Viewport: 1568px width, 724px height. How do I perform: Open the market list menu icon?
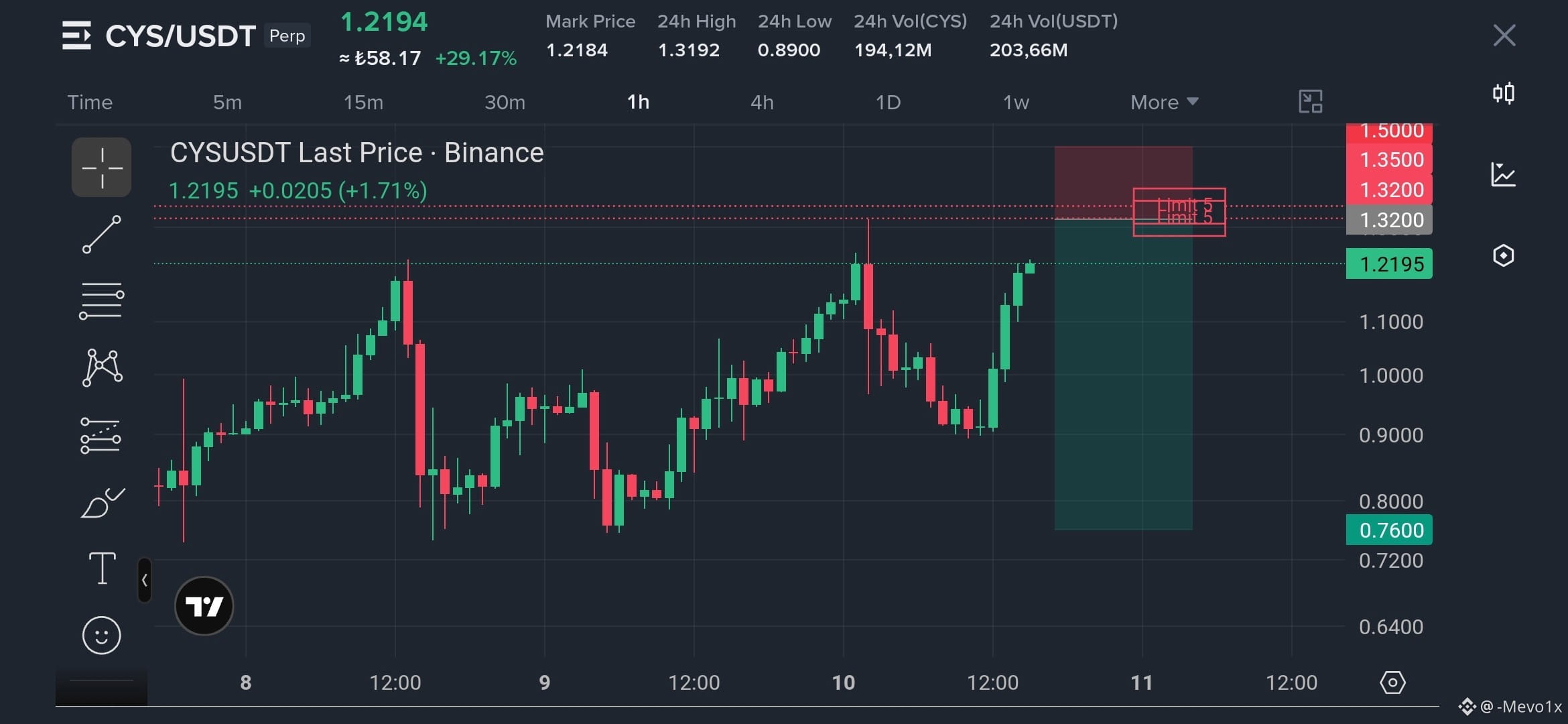tap(76, 35)
